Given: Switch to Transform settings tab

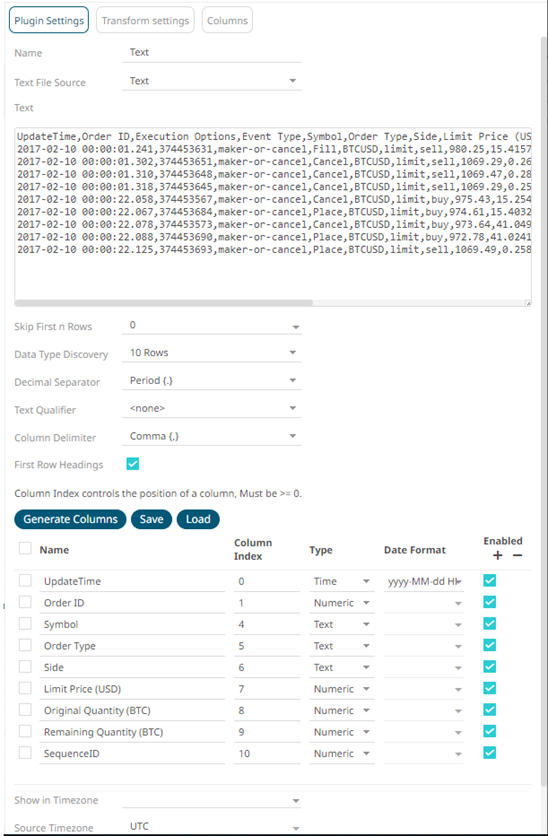Looking at the screenshot, I should click(x=146, y=21).
